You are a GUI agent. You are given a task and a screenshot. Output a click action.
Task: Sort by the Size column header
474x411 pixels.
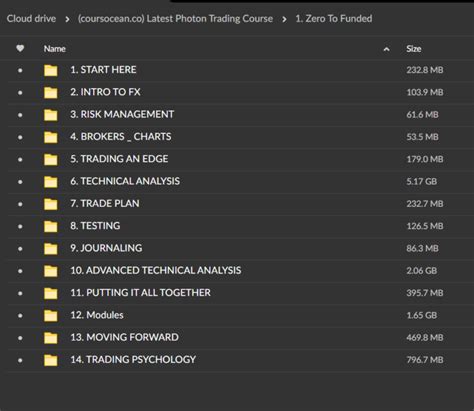click(414, 49)
